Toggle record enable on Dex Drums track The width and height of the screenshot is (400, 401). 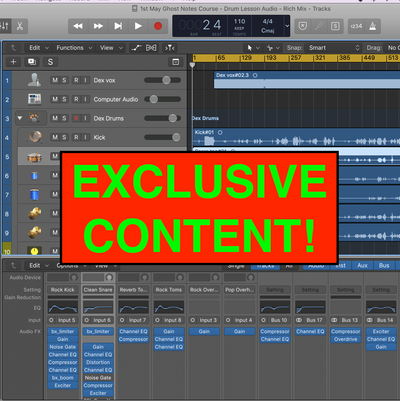pos(76,118)
